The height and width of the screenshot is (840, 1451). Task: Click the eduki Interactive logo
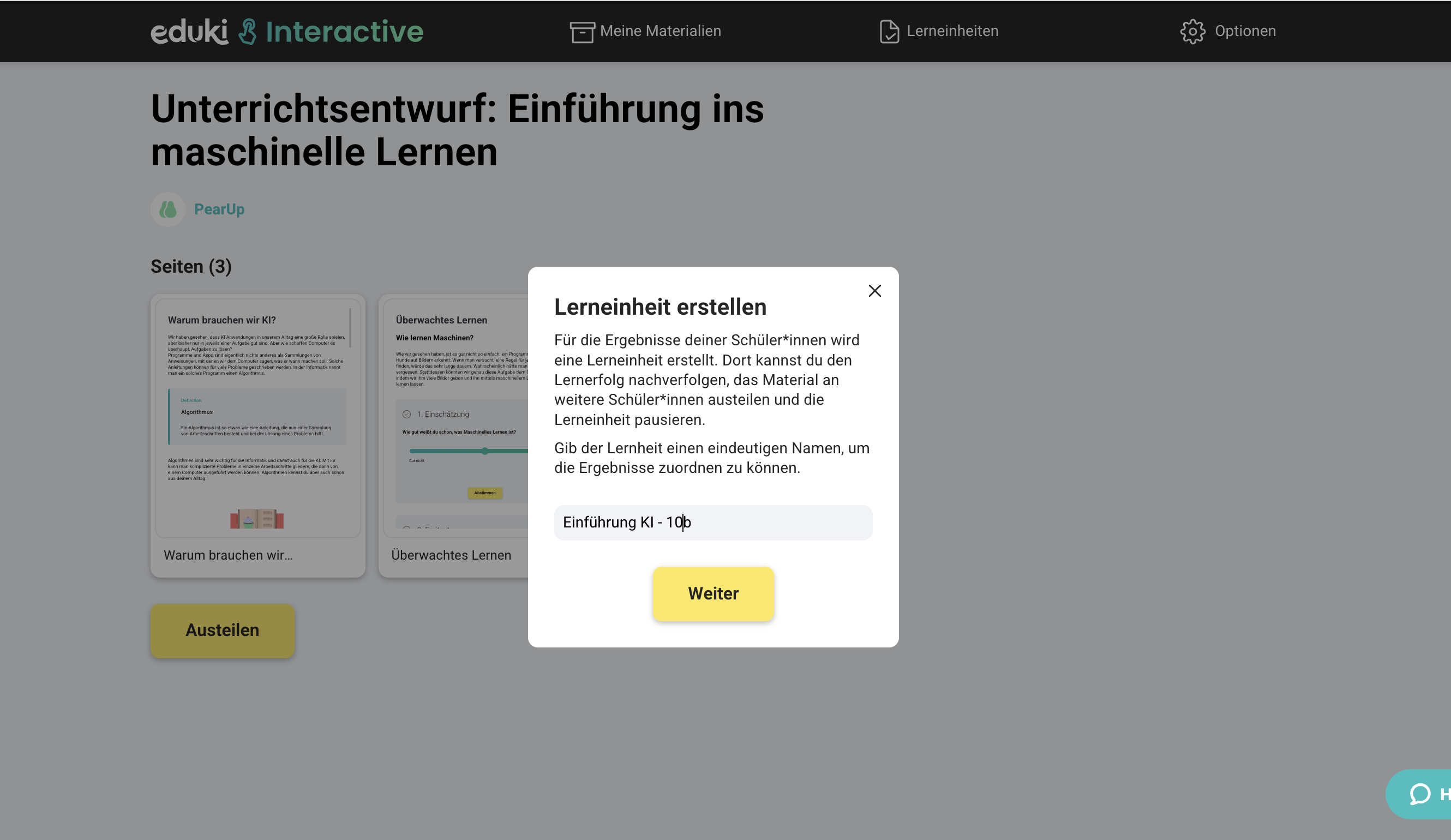287,31
